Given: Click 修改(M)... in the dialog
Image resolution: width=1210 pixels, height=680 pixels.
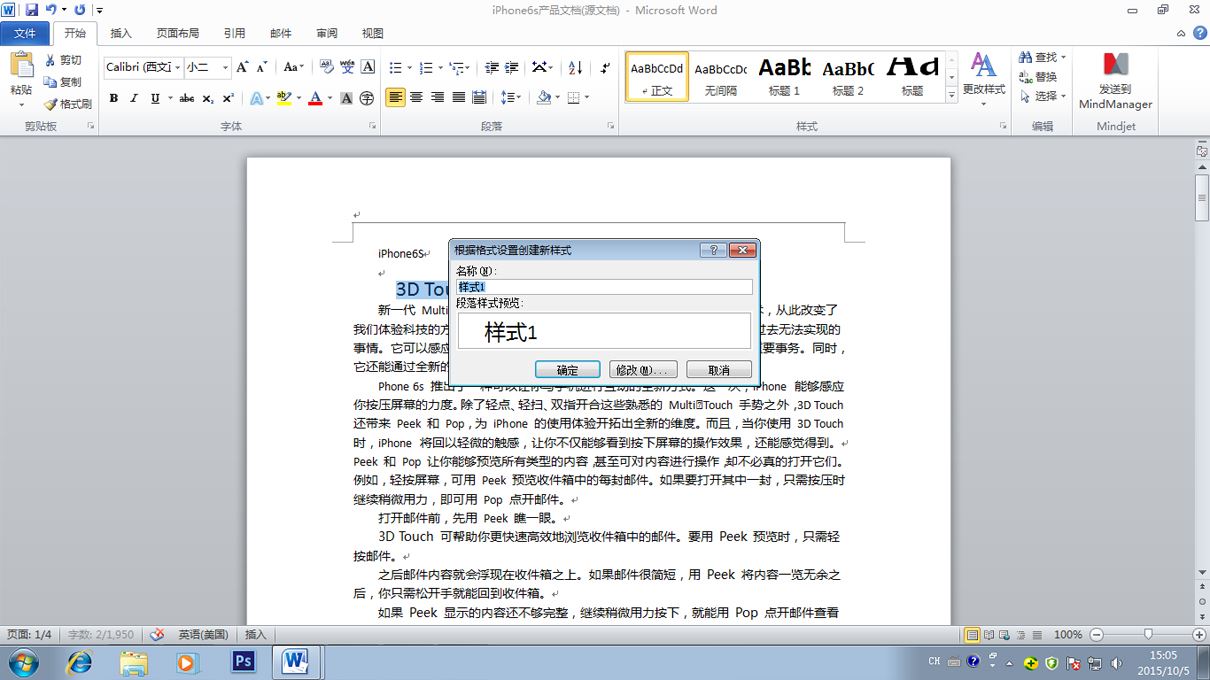Looking at the screenshot, I should coord(643,370).
